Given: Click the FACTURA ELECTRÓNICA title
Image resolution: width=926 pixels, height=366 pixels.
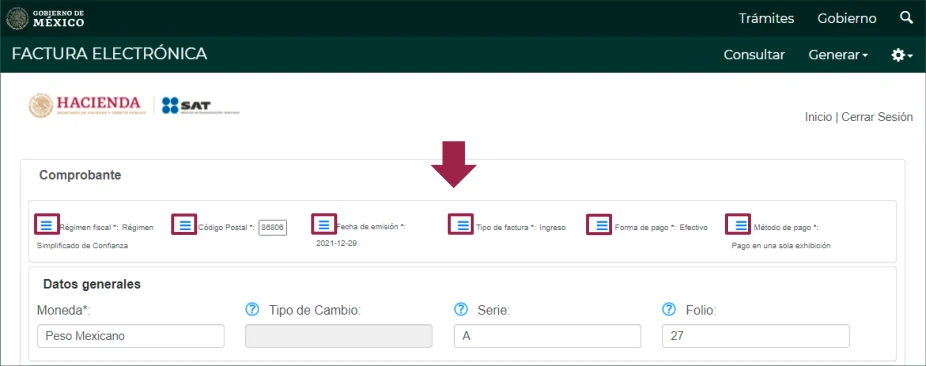Looking at the screenshot, I should [x=109, y=54].
